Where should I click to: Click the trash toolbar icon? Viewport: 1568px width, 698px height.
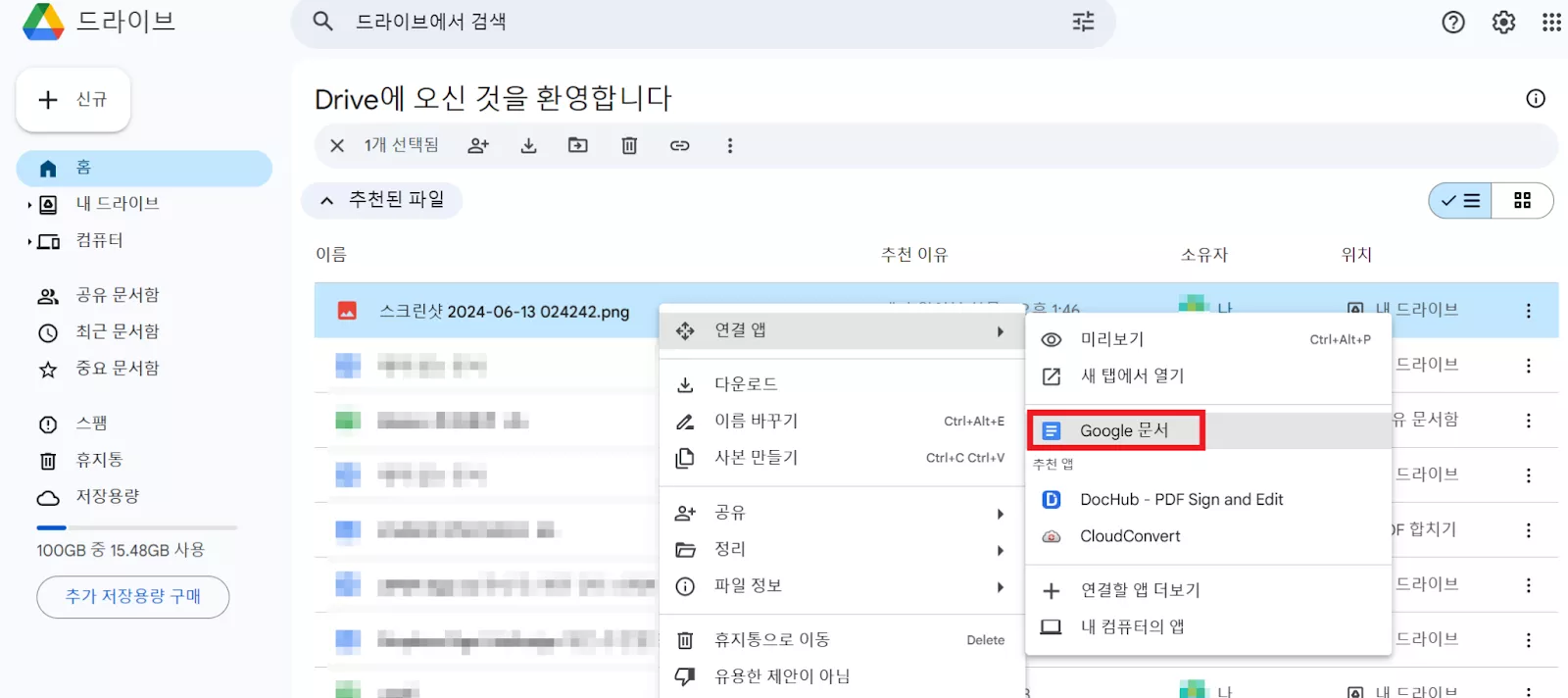pos(629,145)
